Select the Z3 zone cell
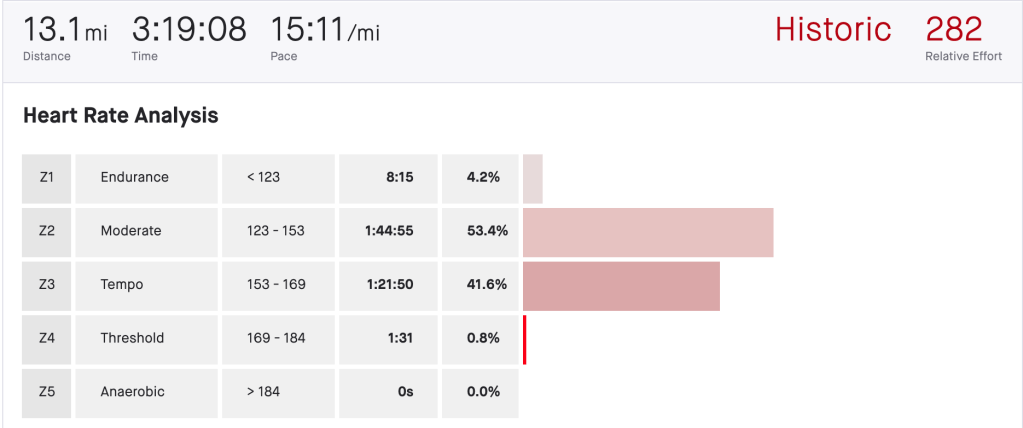 pos(47,285)
